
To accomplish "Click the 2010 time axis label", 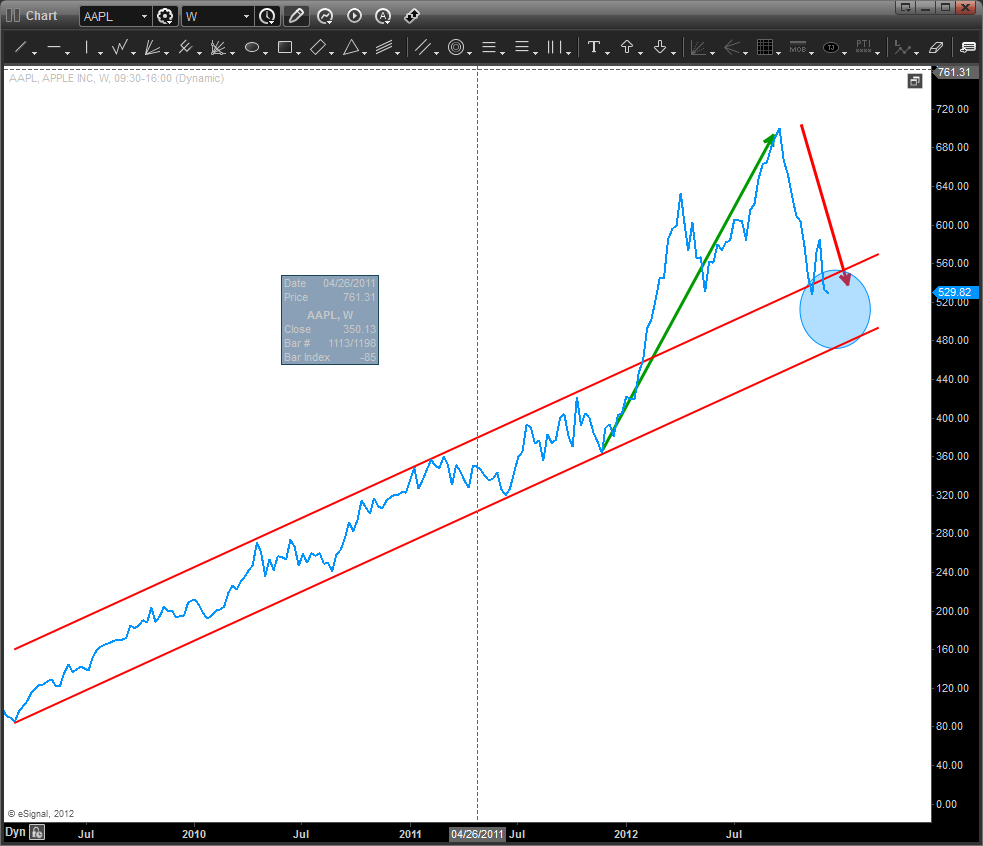I will [x=194, y=834].
